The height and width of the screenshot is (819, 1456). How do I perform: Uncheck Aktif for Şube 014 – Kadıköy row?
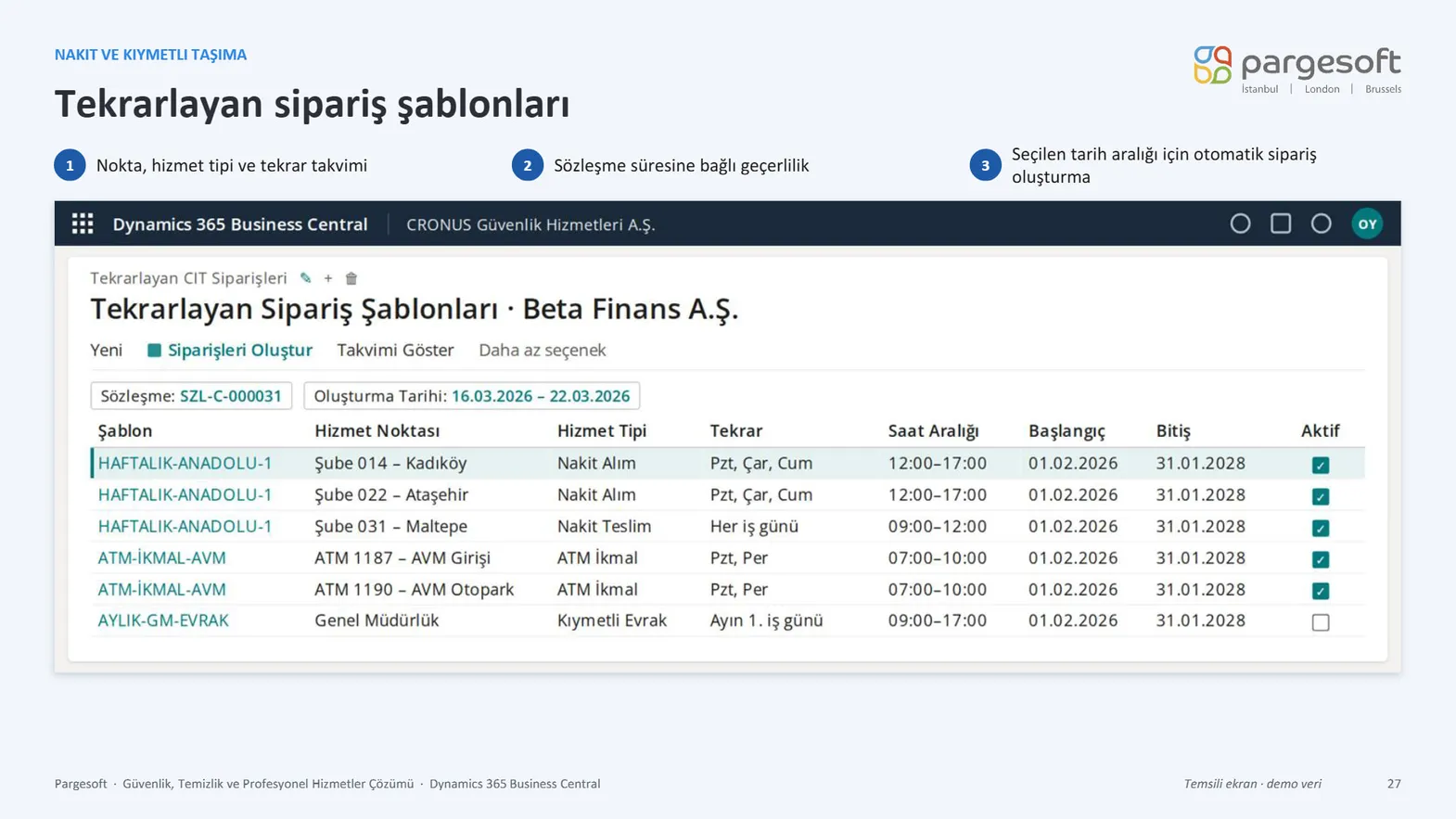tap(1321, 465)
